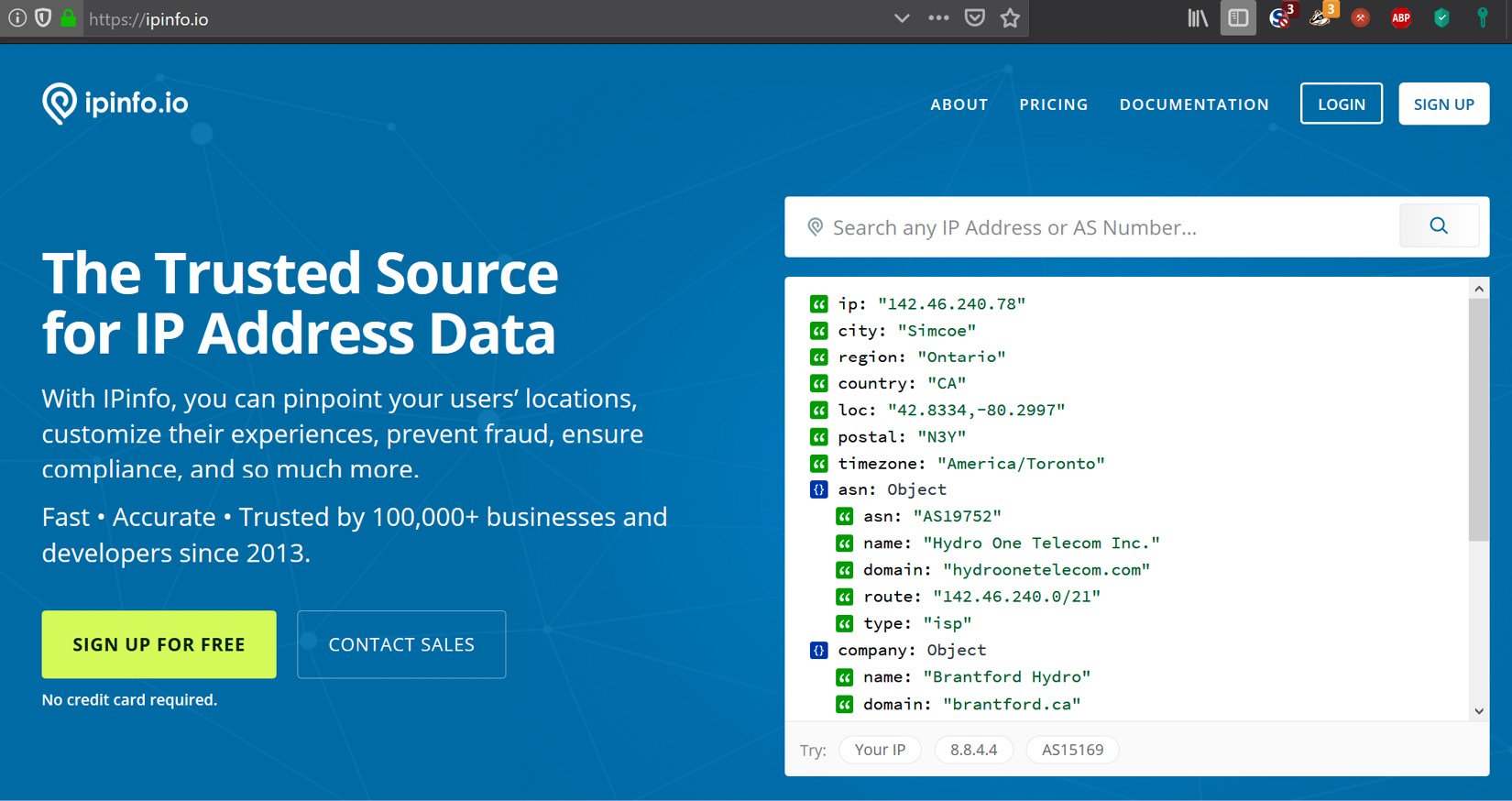Open the DOCUMENTATION menu item
The height and width of the screenshot is (801, 1512).
[1194, 104]
